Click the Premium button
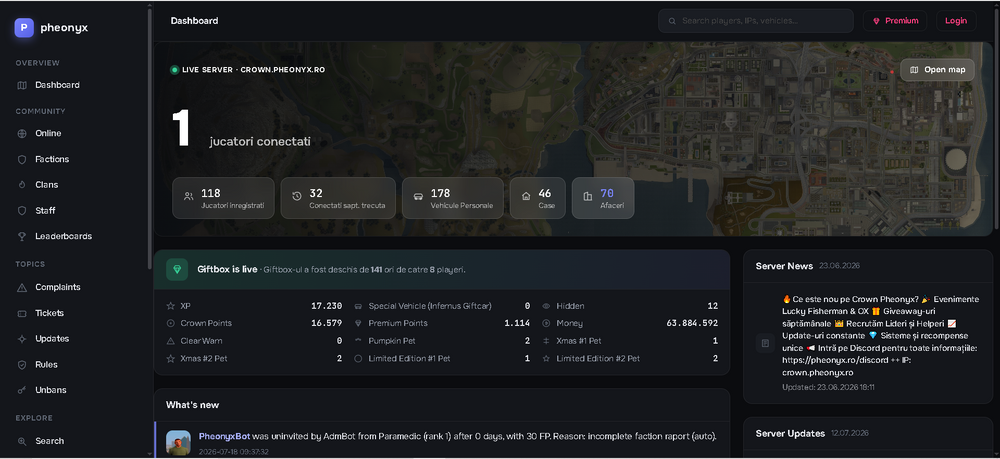Image resolution: width=1000 pixels, height=459 pixels. pyautogui.click(x=895, y=21)
